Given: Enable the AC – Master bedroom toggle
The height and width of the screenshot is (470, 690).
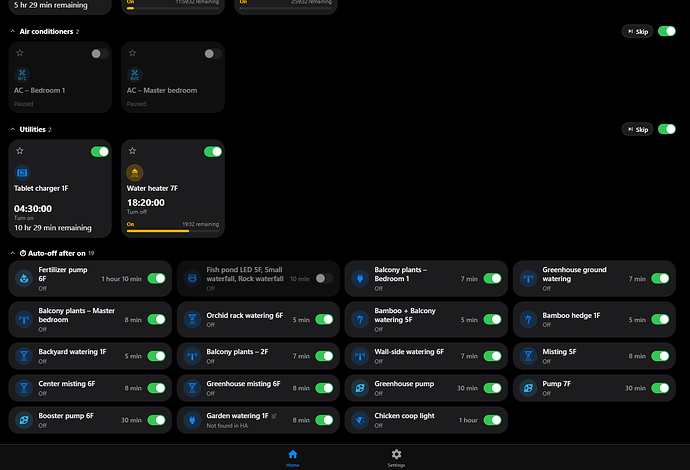Looking at the screenshot, I should pos(213,54).
